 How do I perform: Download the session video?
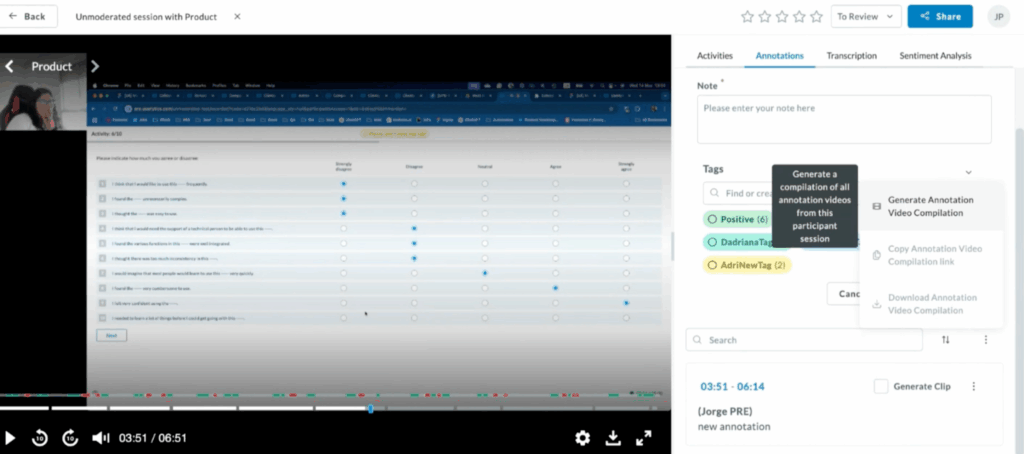tap(613, 437)
